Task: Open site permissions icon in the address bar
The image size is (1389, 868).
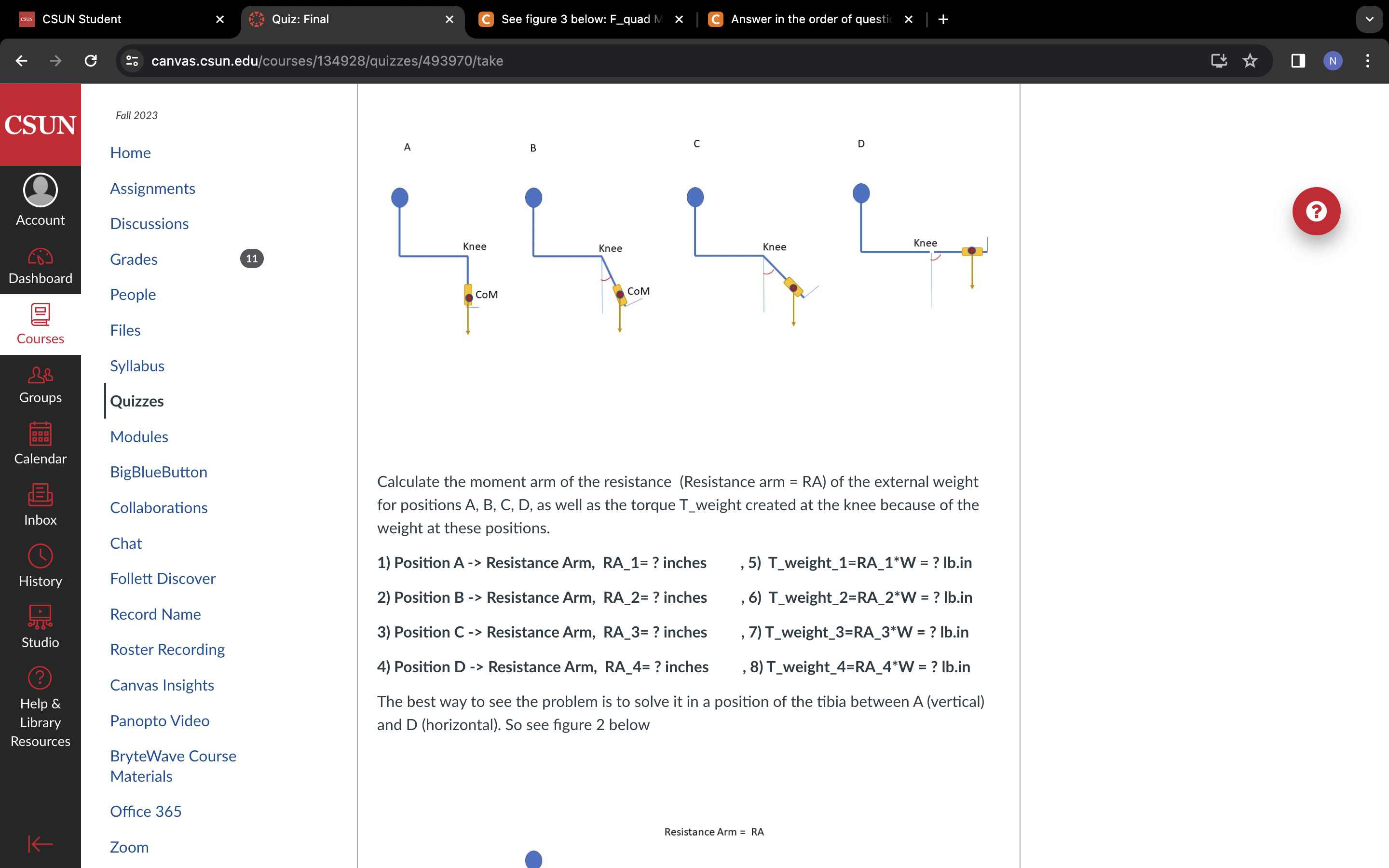Action: click(x=132, y=61)
